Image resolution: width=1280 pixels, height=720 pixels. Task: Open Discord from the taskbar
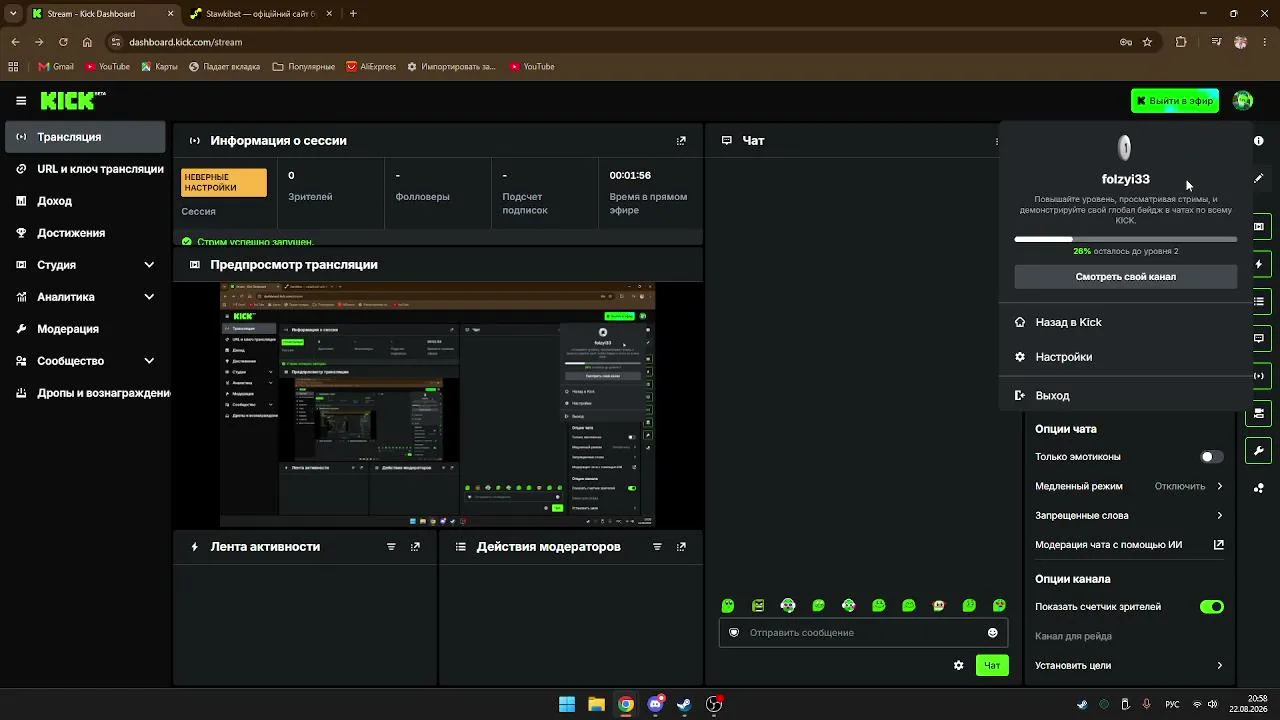pyautogui.click(x=655, y=704)
